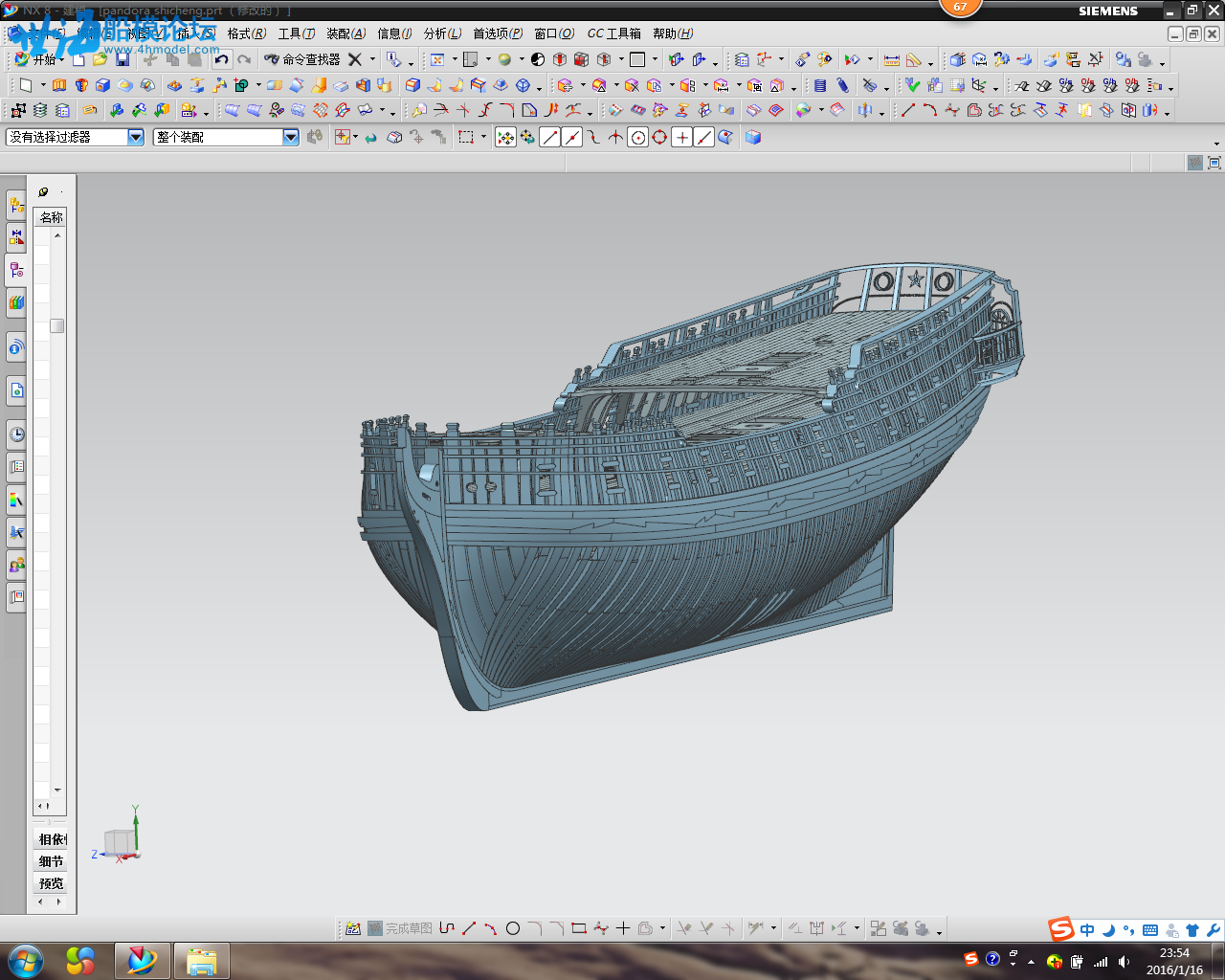The image size is (1225, 980).
Task: Click the 命令查找器 command finder button
Action: (302, 59)
